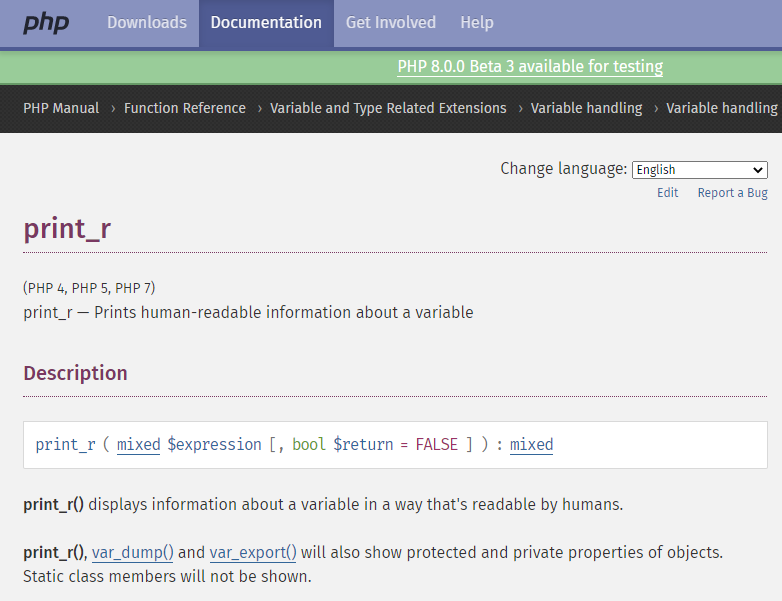782x601 pixels.
Task: Click the FALSE default value
Action: tap(436, 444)
